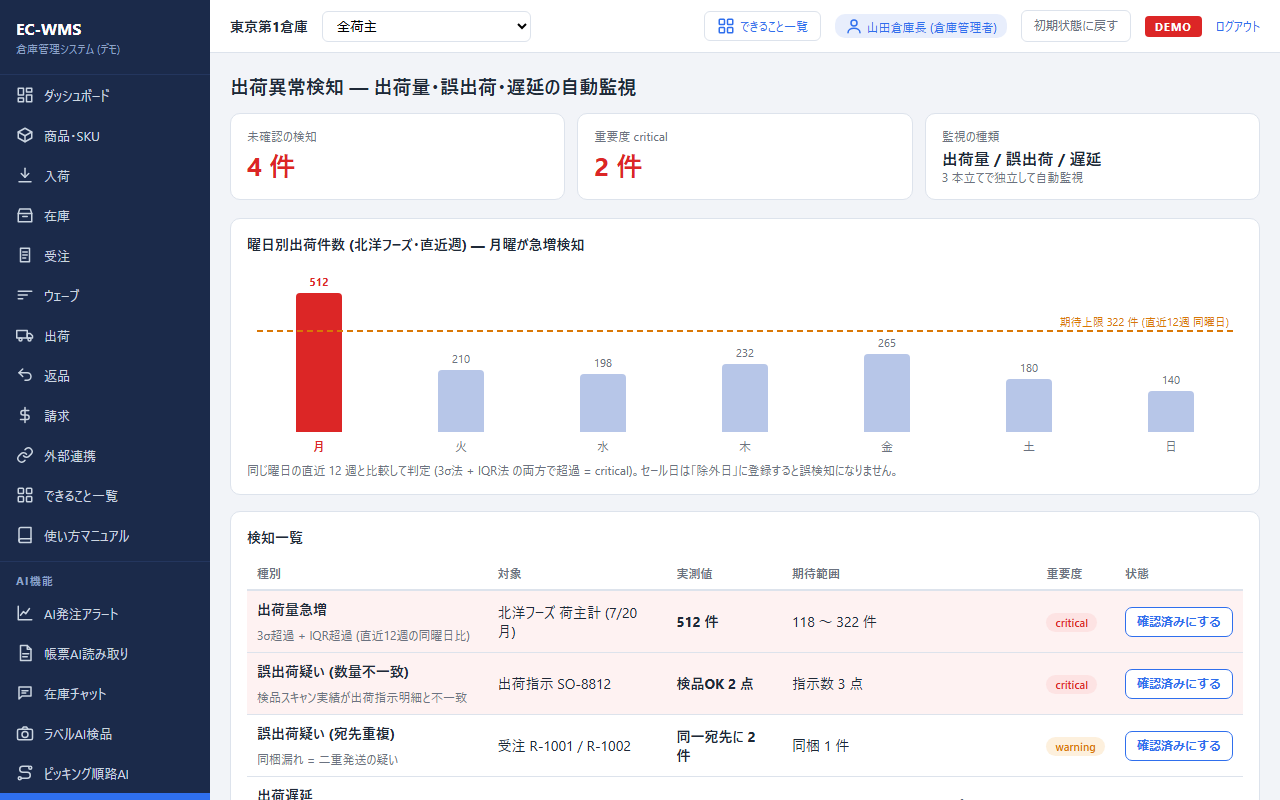The width and height of the screenshot is (1280, 800).
Task: Mark 出荷指示 SO-8812 row as 確認済みにする
Action: point(1179,684)
